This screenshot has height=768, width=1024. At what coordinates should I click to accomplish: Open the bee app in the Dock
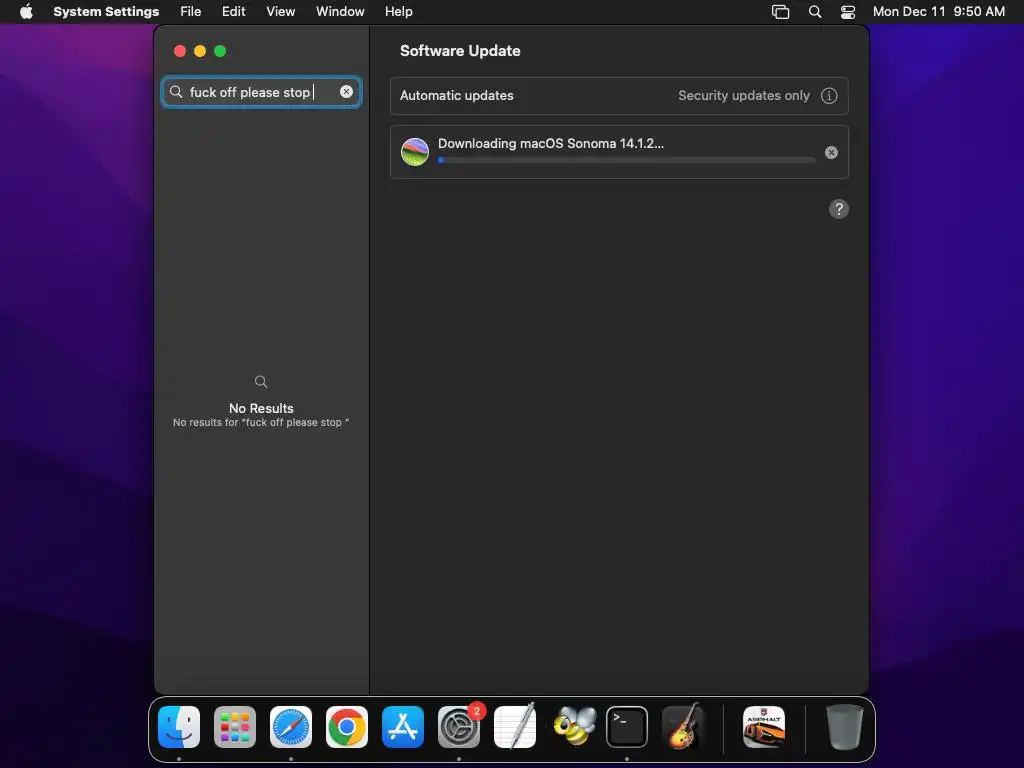pyautogui.click(x=575, y=727)
